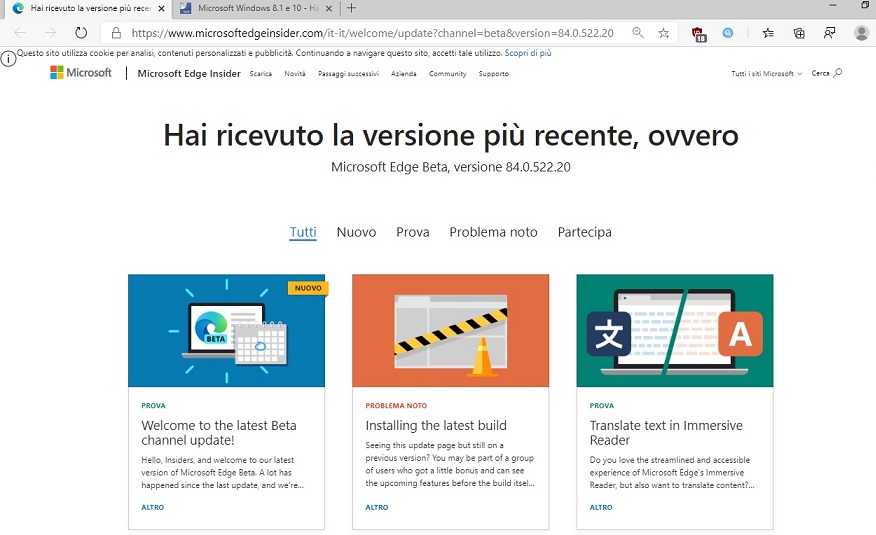
Task: Open the Collections toolbar icon
Action: point(799,33)
